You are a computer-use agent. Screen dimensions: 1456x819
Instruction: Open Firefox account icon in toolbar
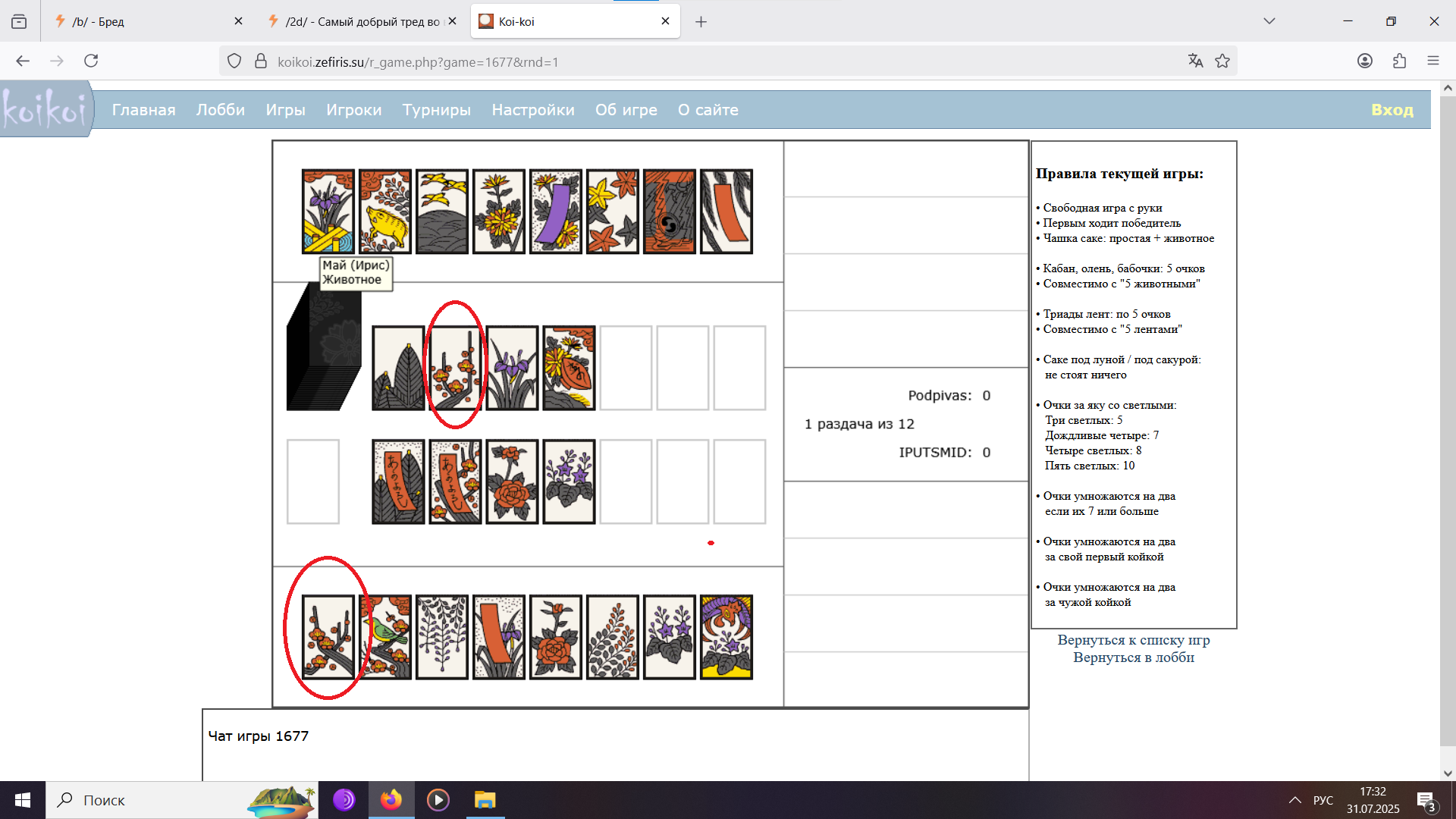point(1364,61)
